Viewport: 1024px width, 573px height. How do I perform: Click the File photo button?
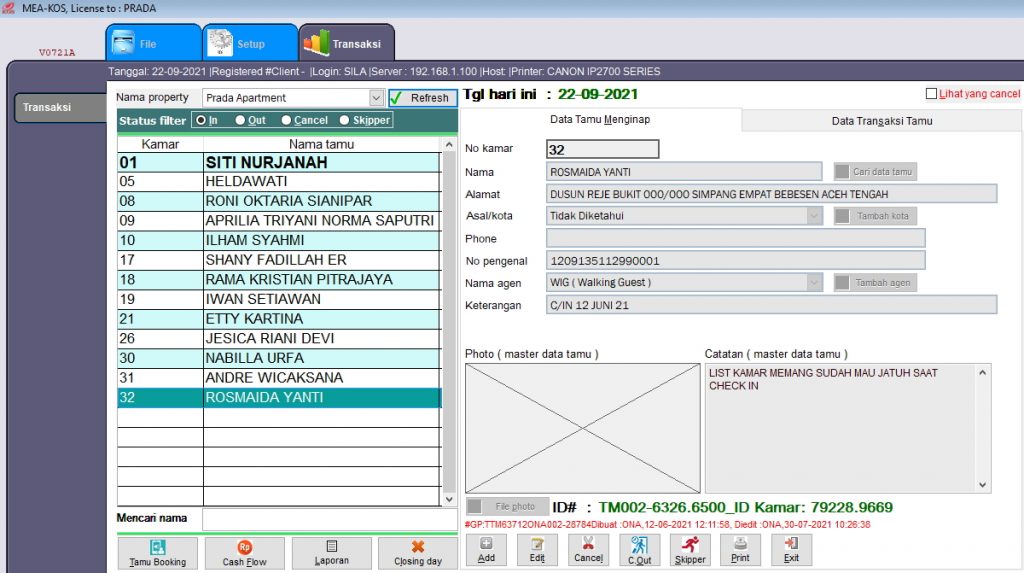pyautogui.click(x=507, y=506)
